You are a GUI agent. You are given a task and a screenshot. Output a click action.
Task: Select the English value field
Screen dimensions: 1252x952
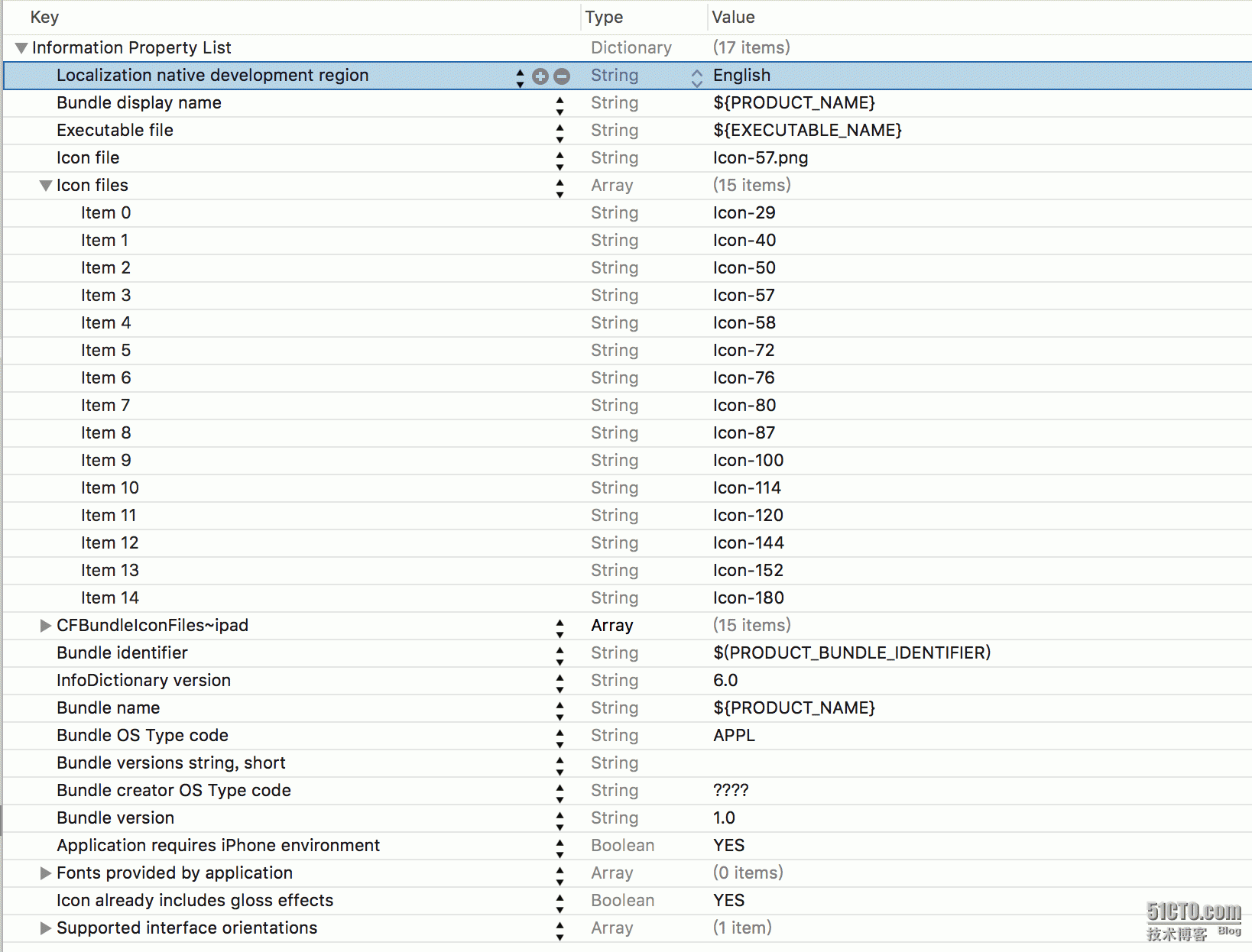tap(741, 75)
